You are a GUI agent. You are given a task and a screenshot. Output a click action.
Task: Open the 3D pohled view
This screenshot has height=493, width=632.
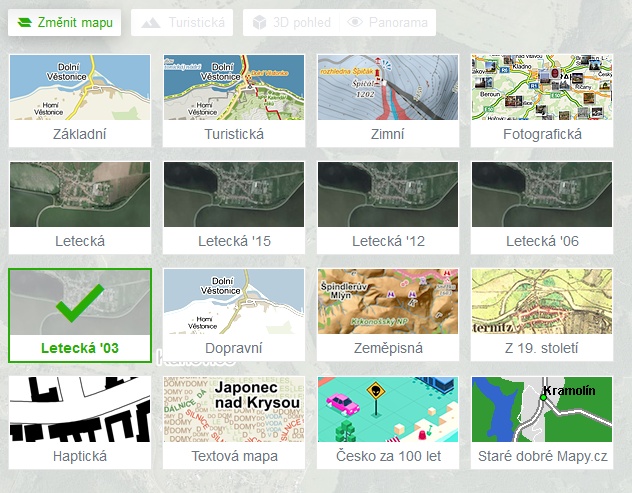point(288,22)
